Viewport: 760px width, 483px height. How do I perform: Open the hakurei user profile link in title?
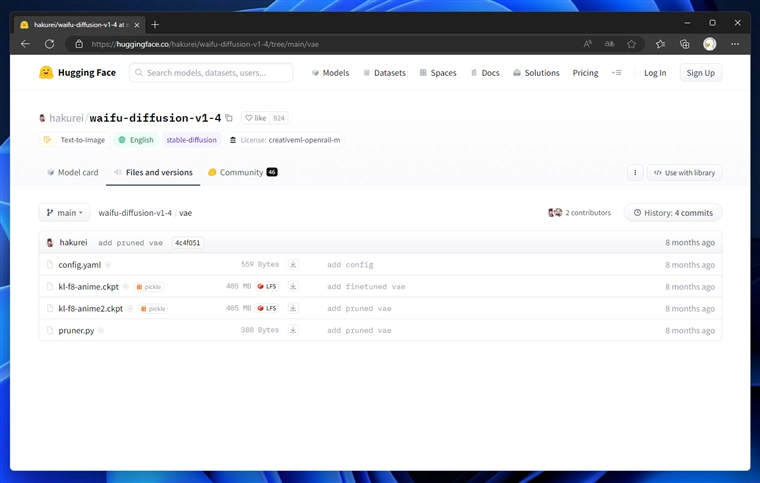click(x=66, y=118)
